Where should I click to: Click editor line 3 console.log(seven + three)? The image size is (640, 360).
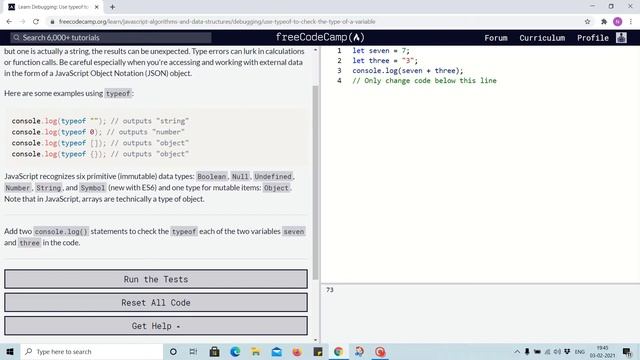408,71
